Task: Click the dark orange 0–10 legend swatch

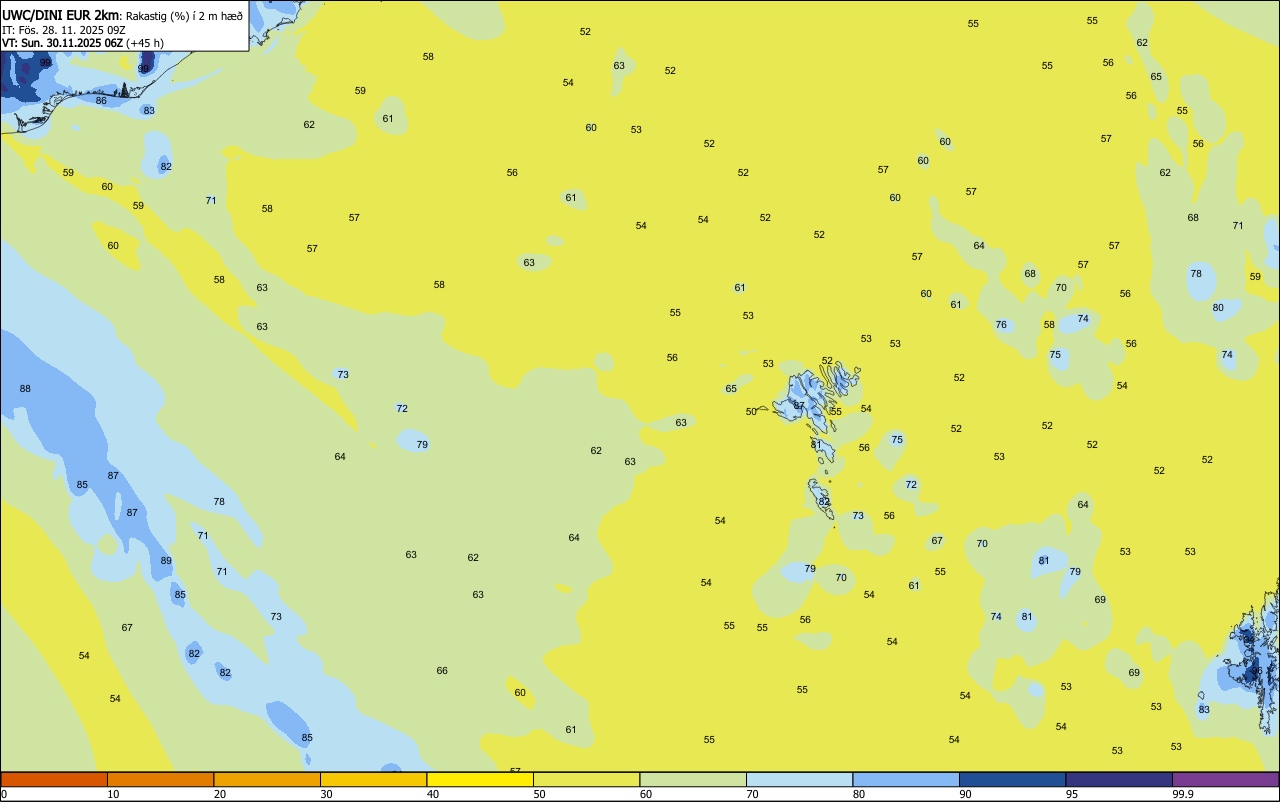Action: pos(54,779)
